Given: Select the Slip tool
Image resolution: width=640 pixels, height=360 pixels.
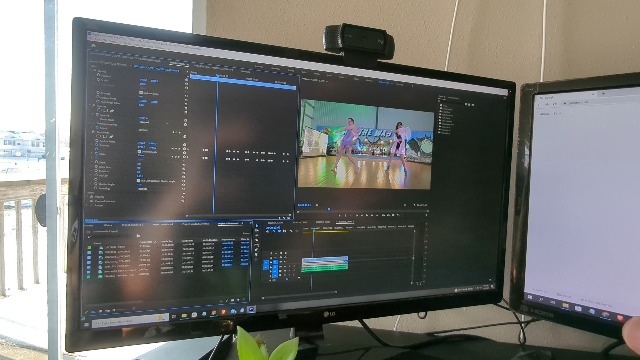Looking at the screenshot, I should click(x=257, y=245).
